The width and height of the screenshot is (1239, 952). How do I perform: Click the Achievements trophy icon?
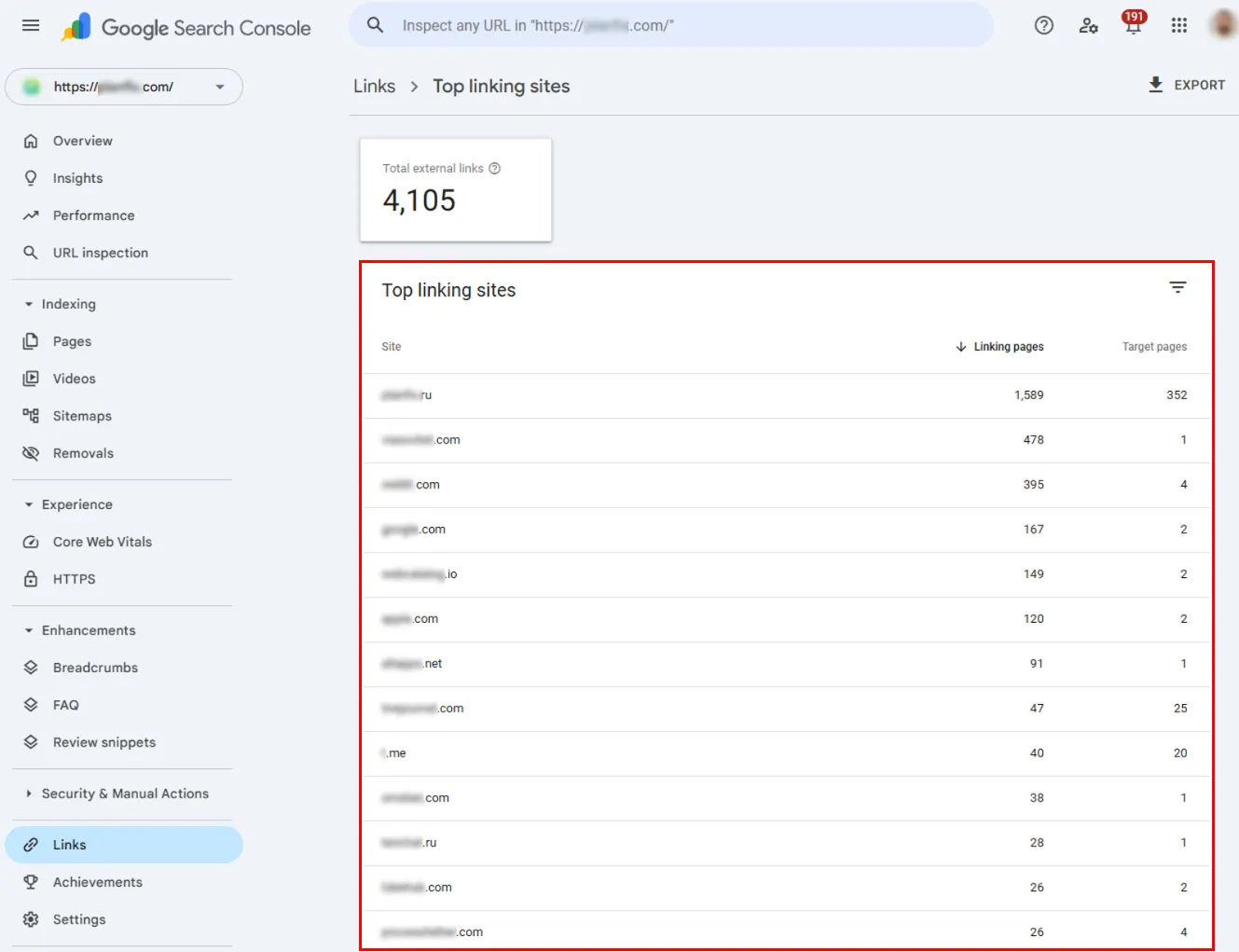pyautogui.click(x=31, y=882)
